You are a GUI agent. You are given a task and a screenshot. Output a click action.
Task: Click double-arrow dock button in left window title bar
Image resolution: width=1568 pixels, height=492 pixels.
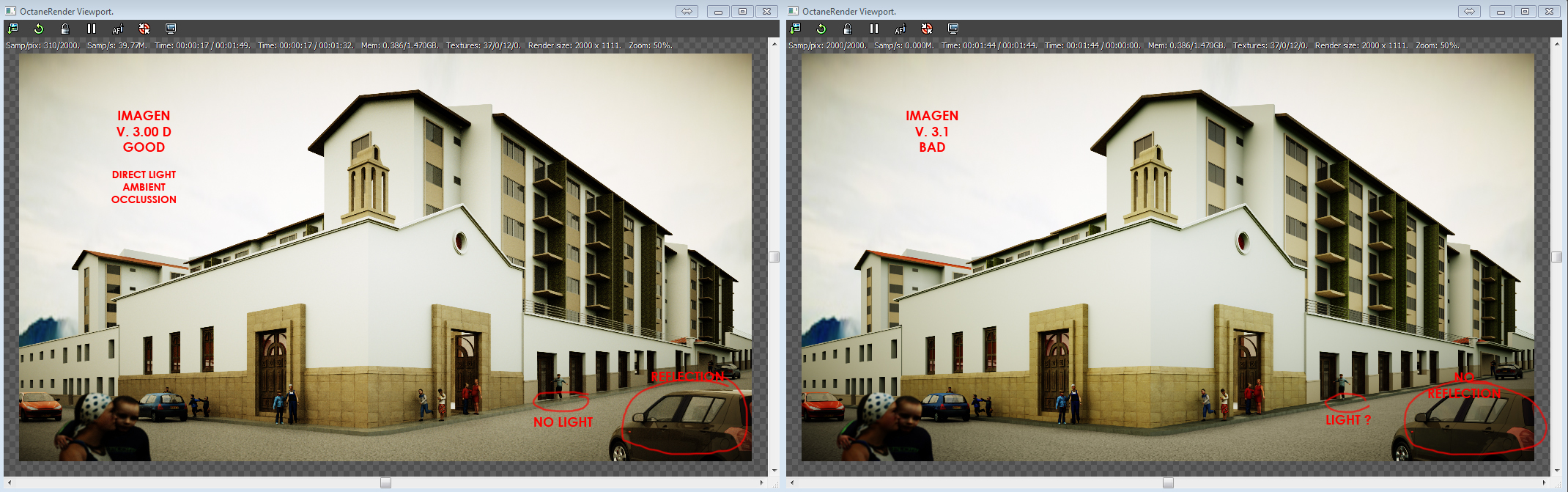tap(687, 11)
